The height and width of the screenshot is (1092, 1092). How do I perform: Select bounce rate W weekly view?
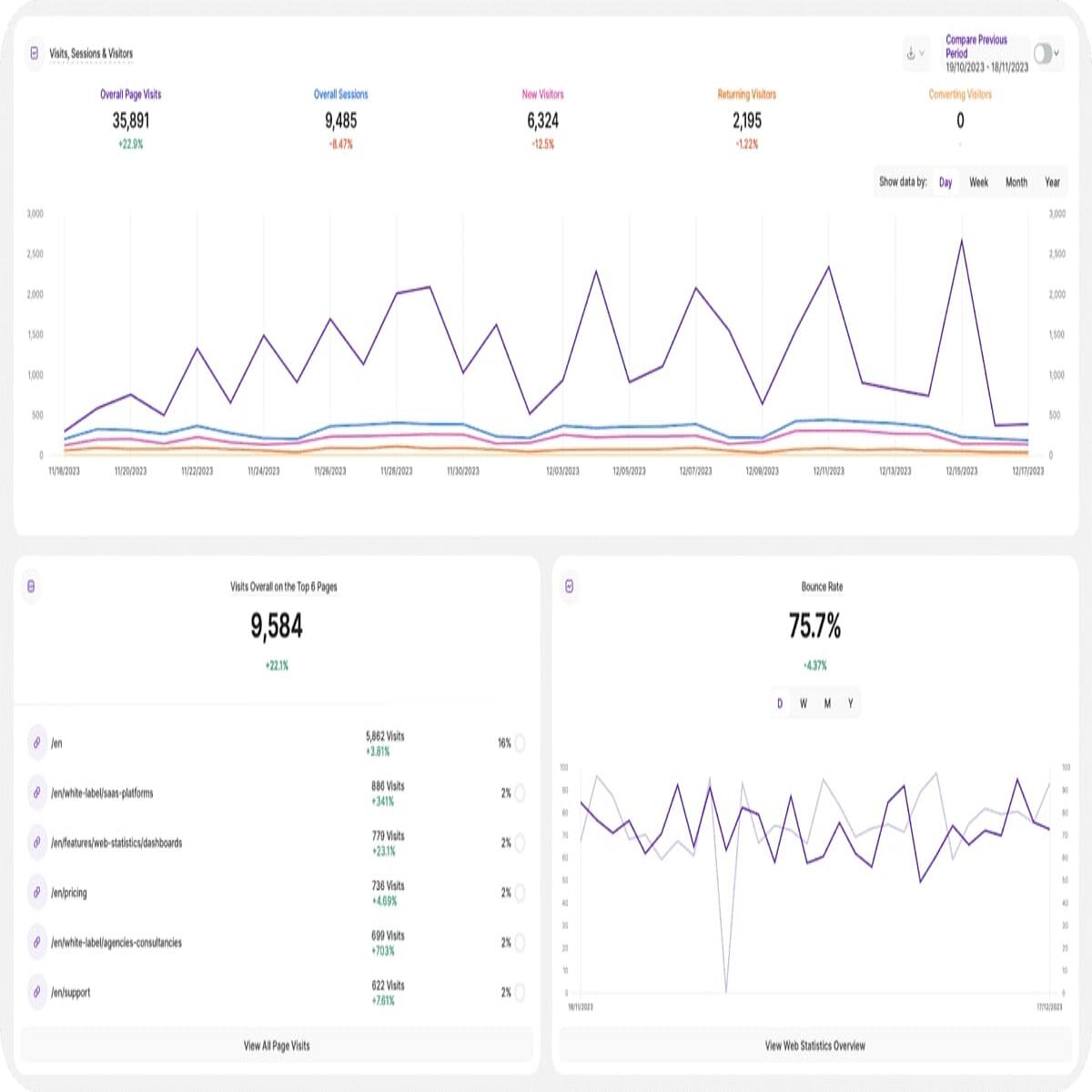804,703
